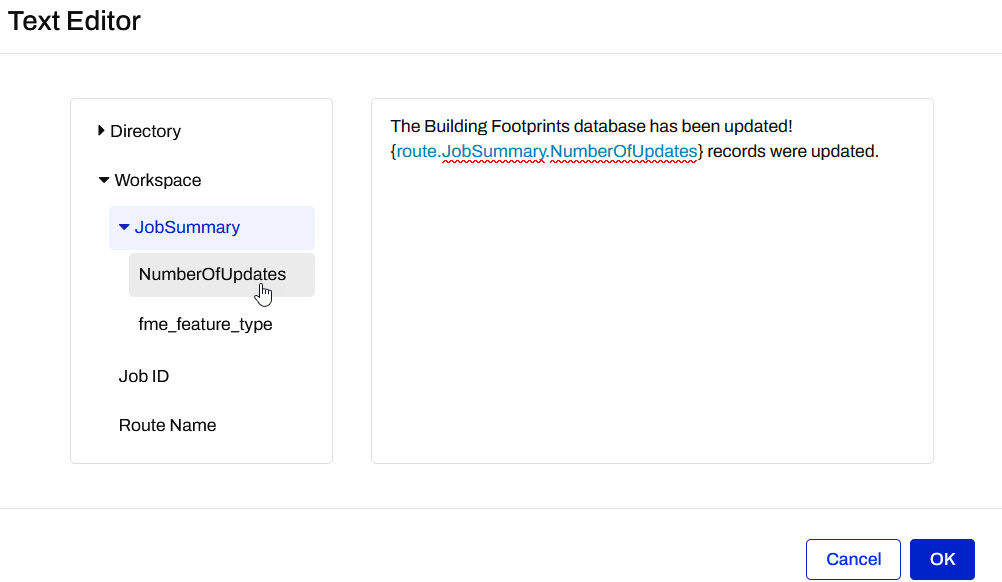The image size is (1002, 582).
Task: Click the Directory disclosure triangle
Action: point(101,131)
